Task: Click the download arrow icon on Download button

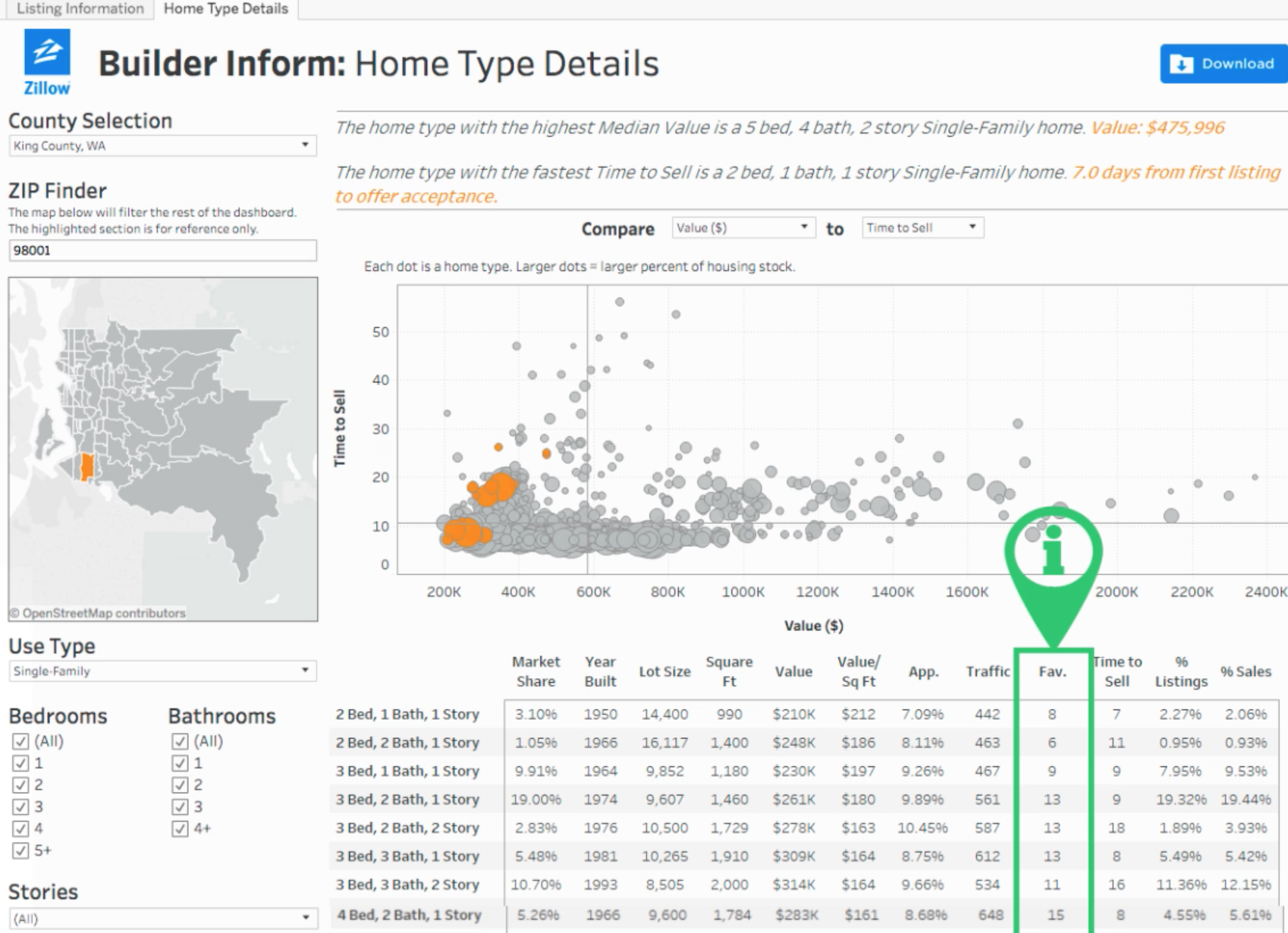Action: 1183,64
